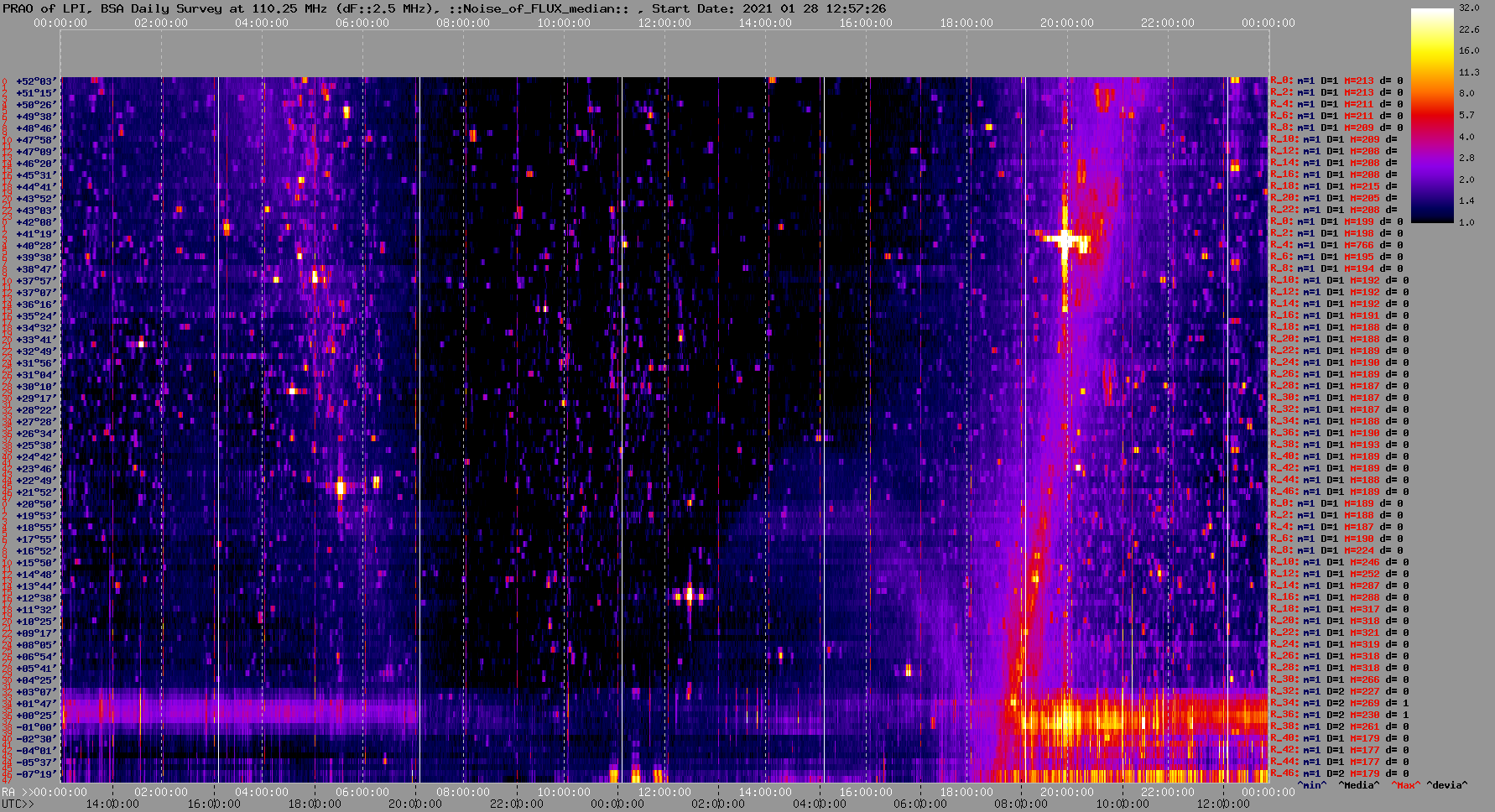The image size is (1495, 812).
Task: Click the row stats reading M=230
Action: pyautogui.click(x=1339, y=716)
